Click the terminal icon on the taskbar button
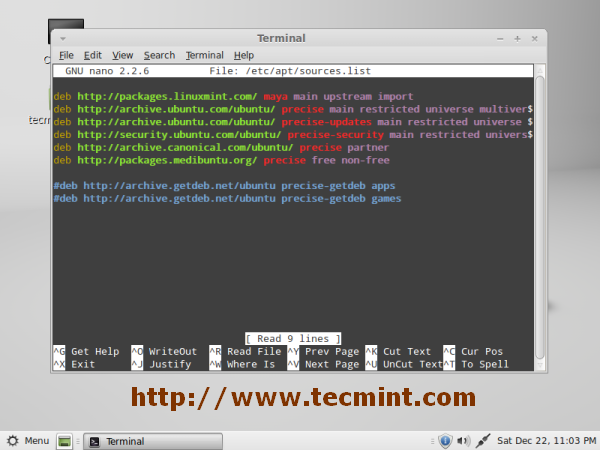The height and width of the screenshot is (450, 600). click(x=94, y=442)
